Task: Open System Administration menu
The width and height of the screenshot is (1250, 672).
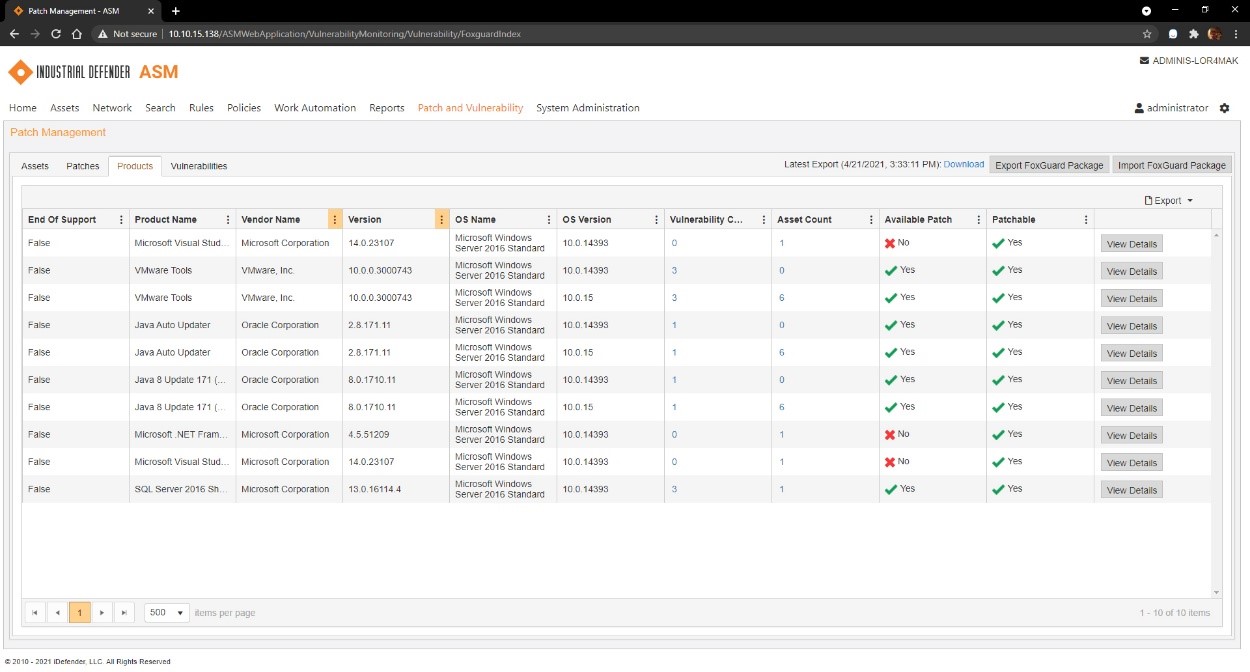Action: (x=588, y=108)
